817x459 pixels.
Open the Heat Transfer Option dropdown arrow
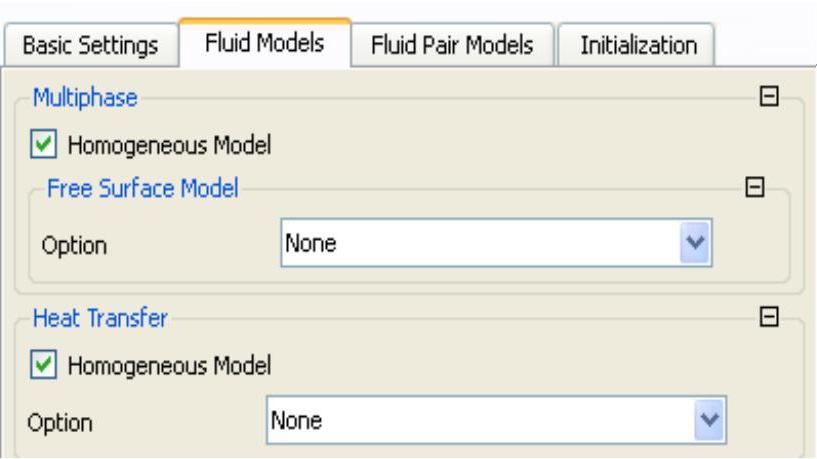tap(709, 420)
